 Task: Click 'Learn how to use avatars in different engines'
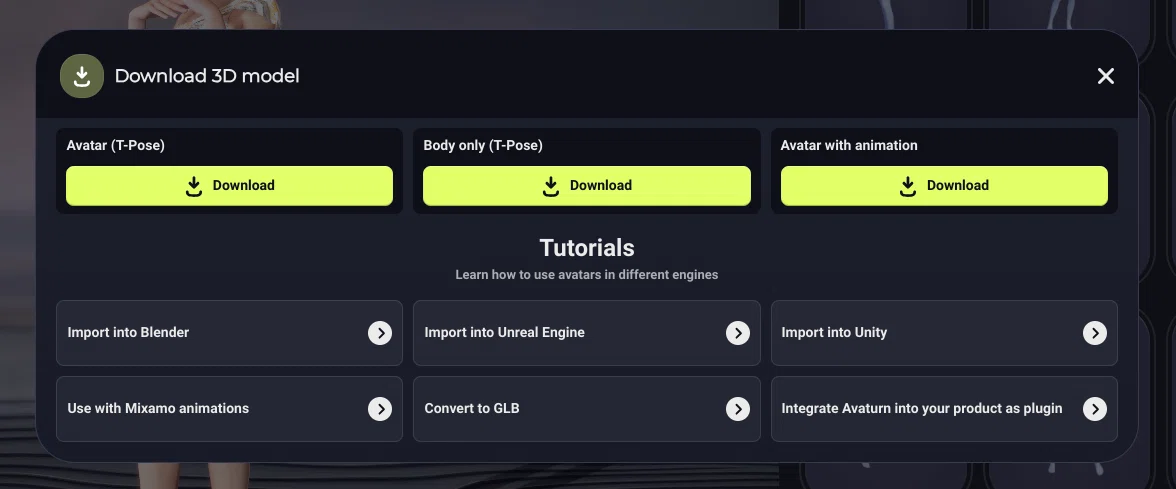(x=586, y=274)
